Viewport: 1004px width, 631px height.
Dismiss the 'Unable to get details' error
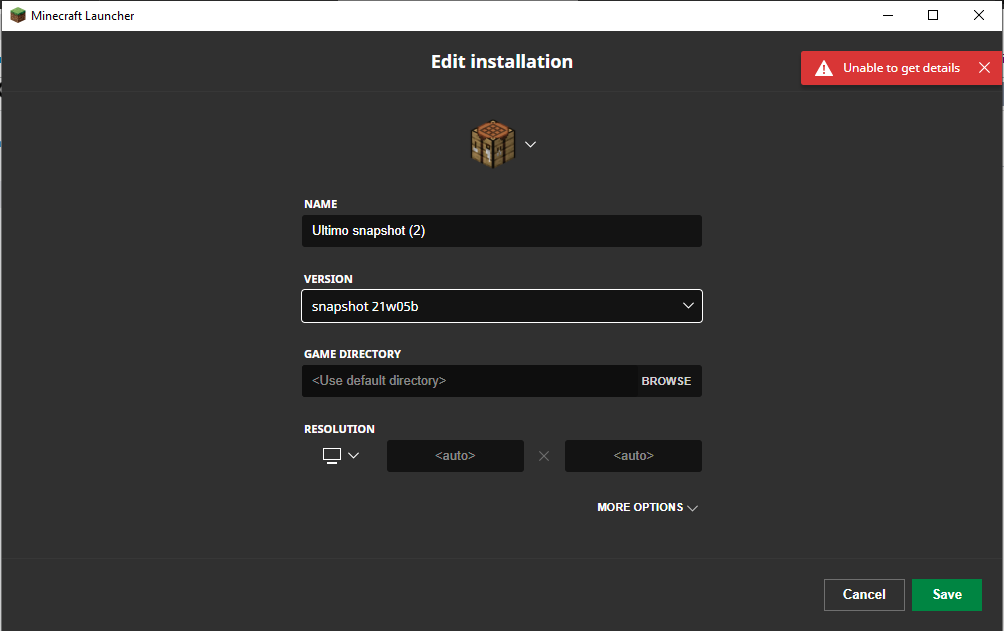[x=984, y=68]
